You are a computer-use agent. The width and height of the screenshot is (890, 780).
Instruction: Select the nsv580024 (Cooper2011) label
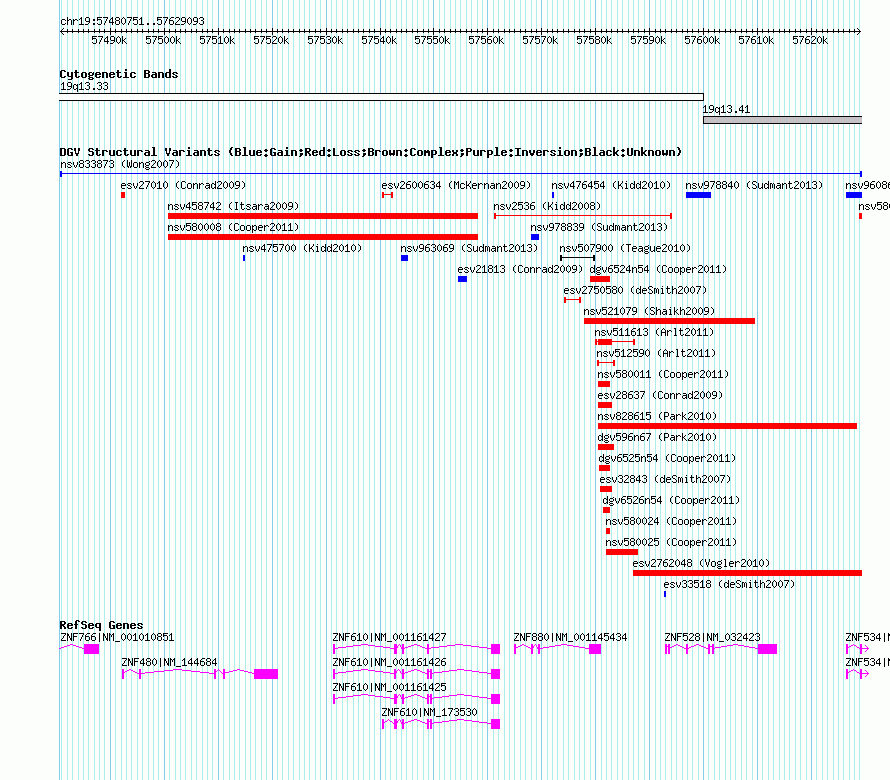671,522
